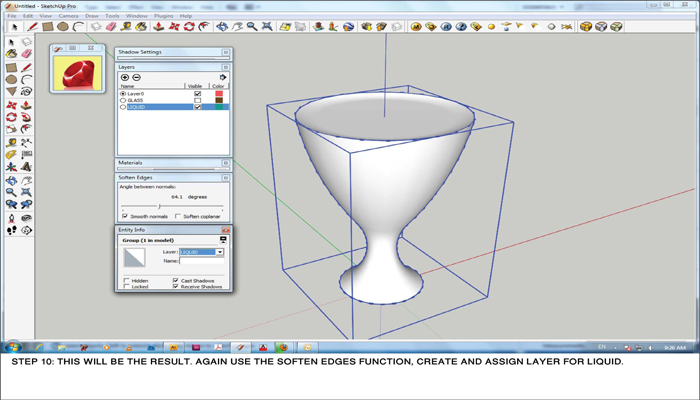Viewport: 700px width, 400px height.
Task: Click the LIQUID layer color swatch
Action: (219, 107)
